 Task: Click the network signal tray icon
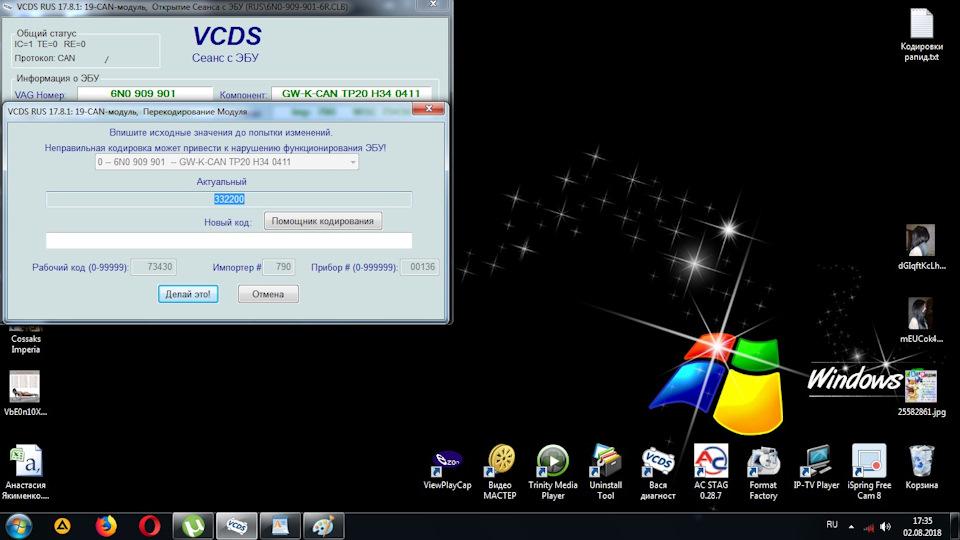pyautogui.click(x=869, y=527)
